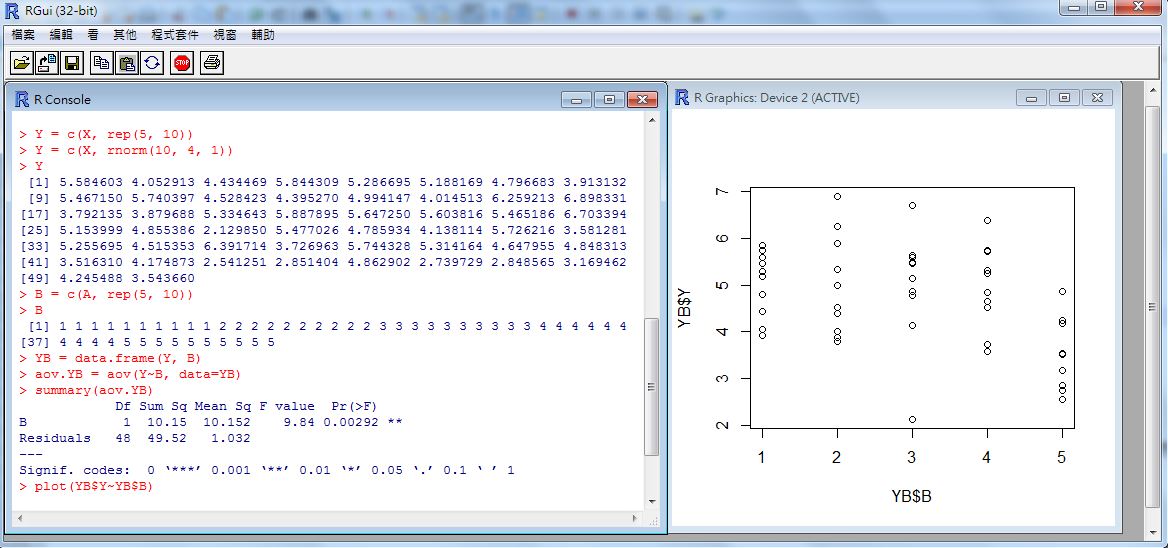Hit the red STOP computation icon
Viewport: 1168px width, 548px height.
(x=182, y=63)
